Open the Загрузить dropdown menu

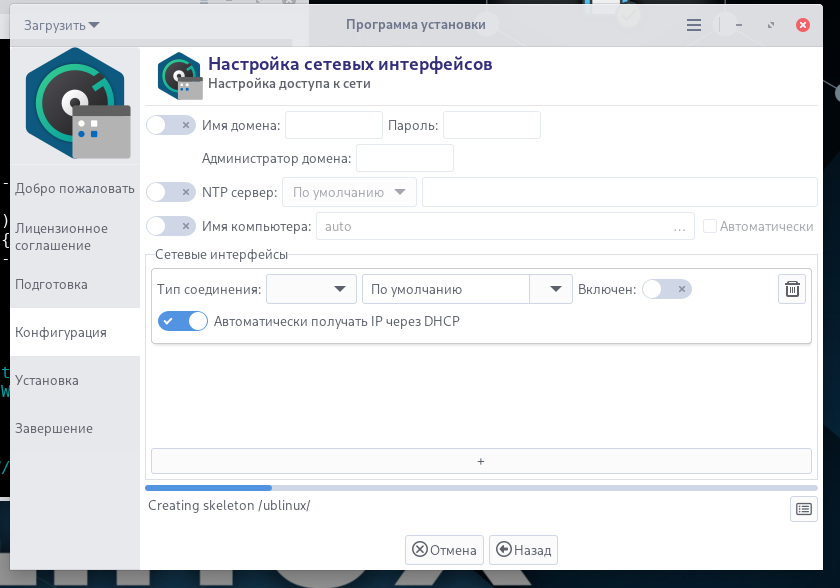pos(62,25)
